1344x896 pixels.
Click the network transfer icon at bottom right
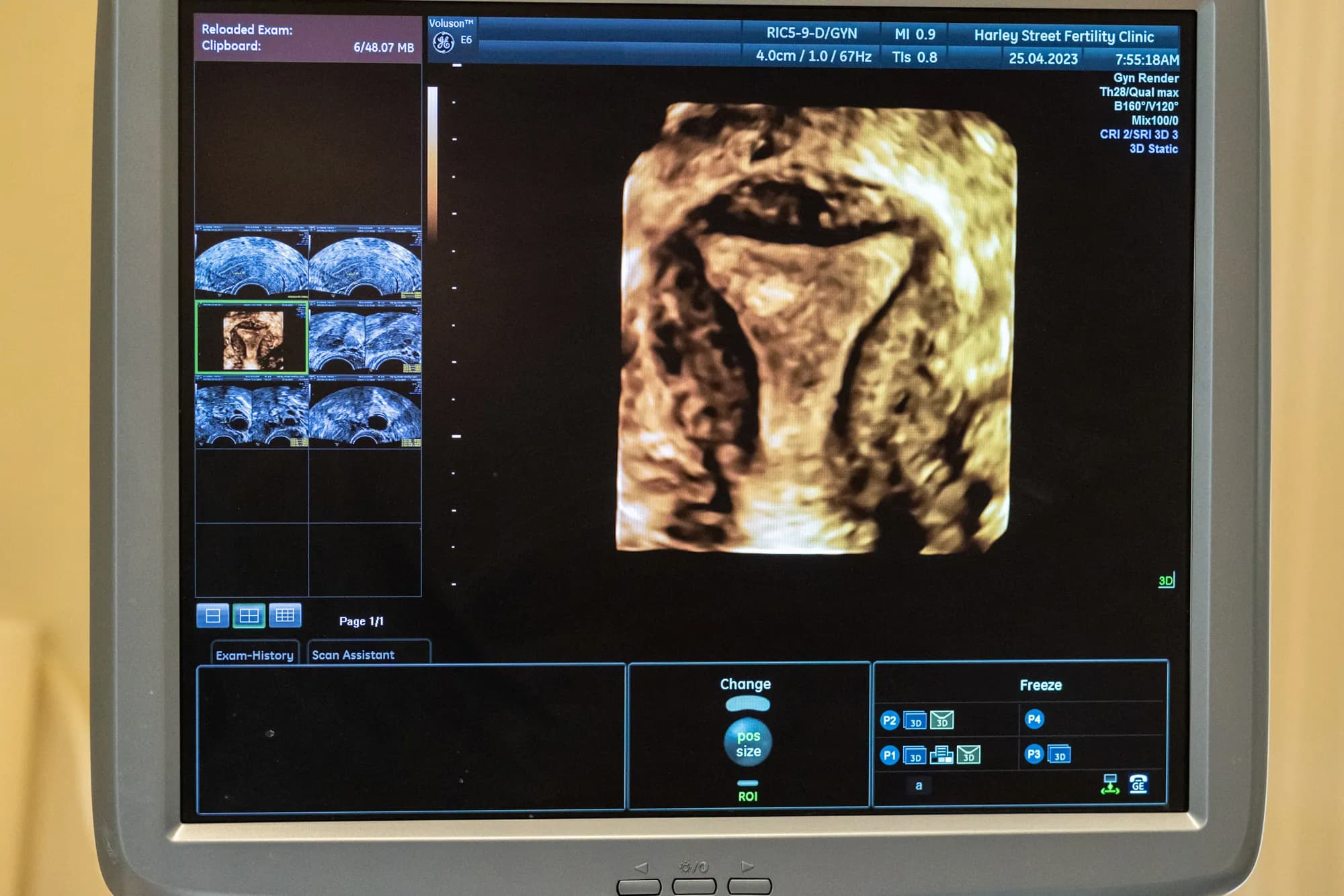[1110, 785]
